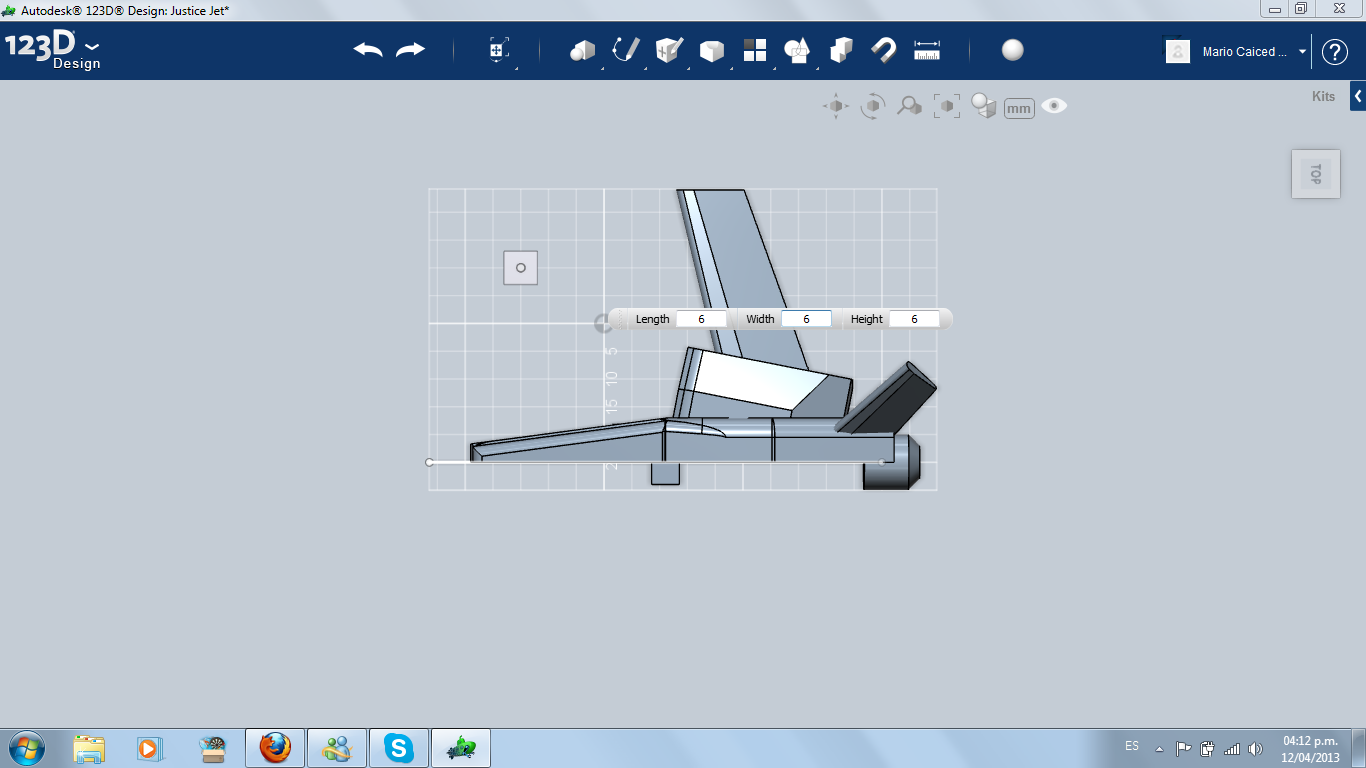Open the Help question mark button

coord(1335,52)
